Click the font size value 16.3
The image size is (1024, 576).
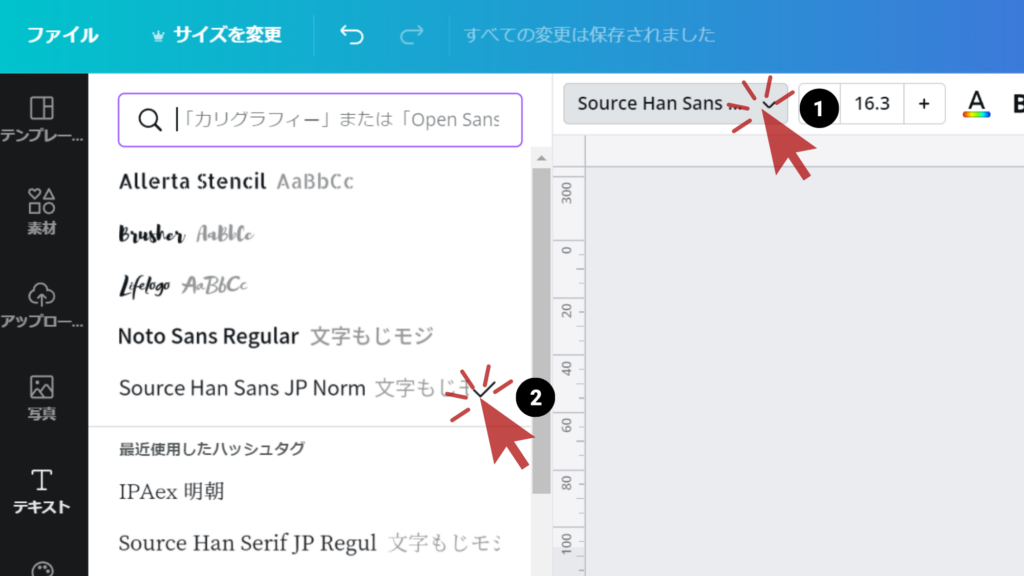[x=872, y=103]
